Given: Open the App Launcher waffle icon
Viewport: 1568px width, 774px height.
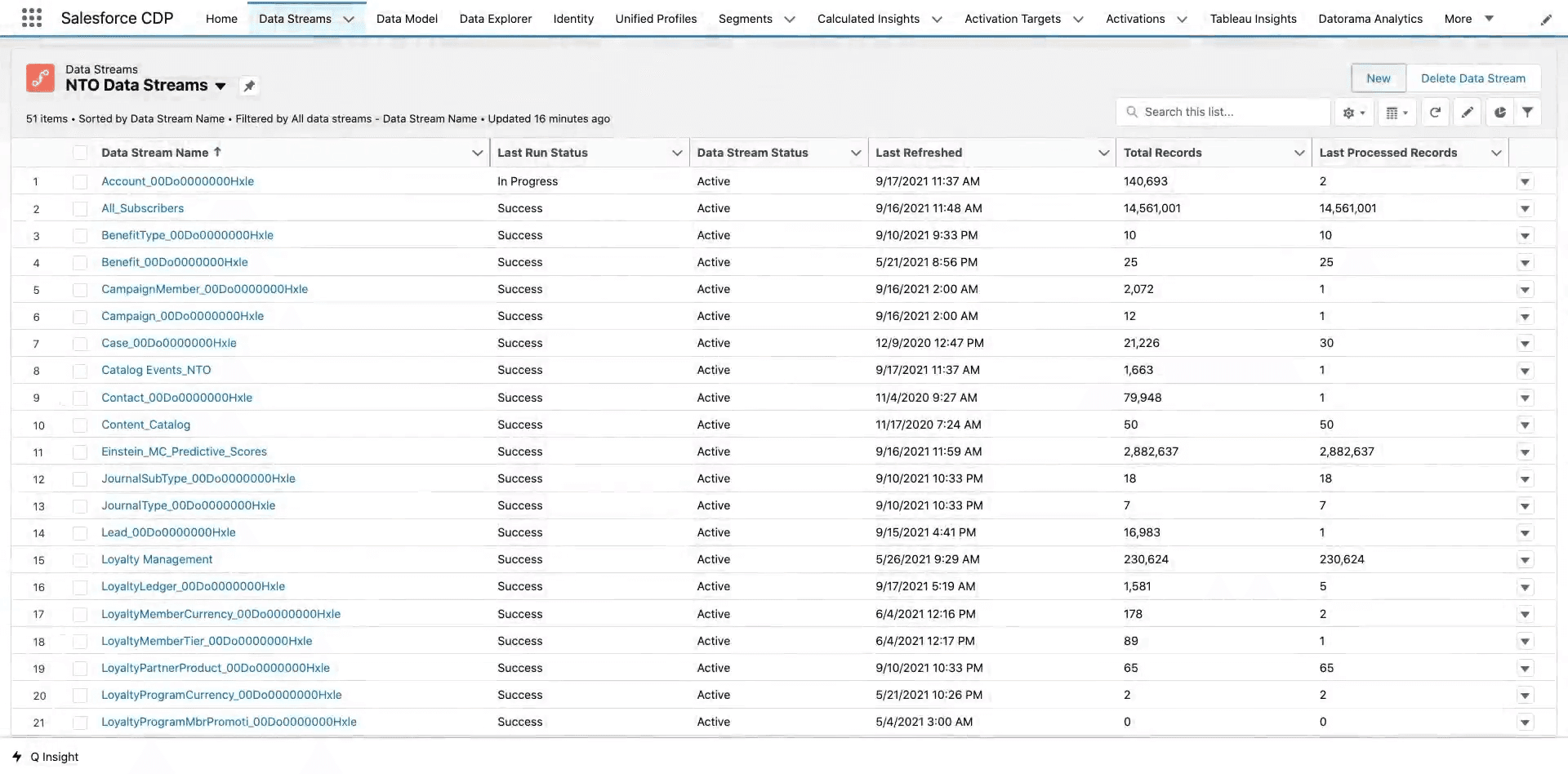Looking at the screenshot, I should (31, 17).
